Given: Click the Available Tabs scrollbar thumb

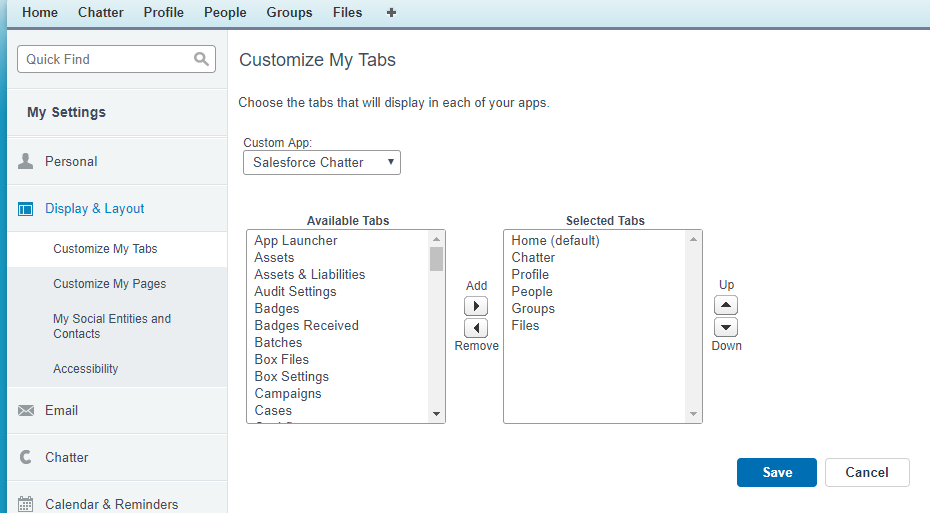Looking at the screenshot, I should (x=437, y=259).
